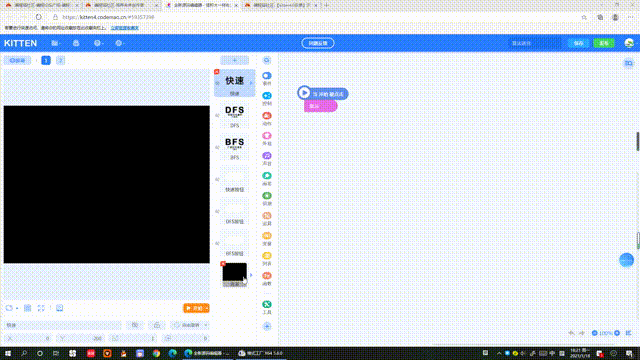Select the DFS sprite thumbnail
Image resolution: width=640 pixels, height=360 pixels.
(x=235, y=116)
